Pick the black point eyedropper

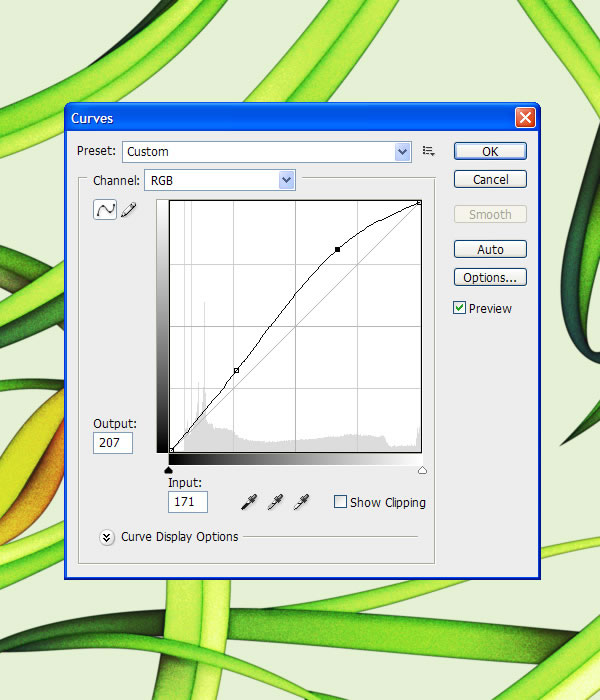tap(249, 502)
